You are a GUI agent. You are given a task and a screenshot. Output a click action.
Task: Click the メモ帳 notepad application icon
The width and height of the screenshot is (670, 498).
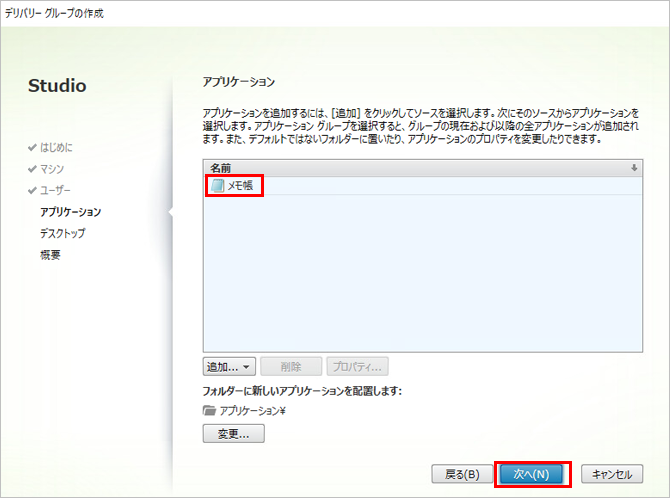point(218,186)
